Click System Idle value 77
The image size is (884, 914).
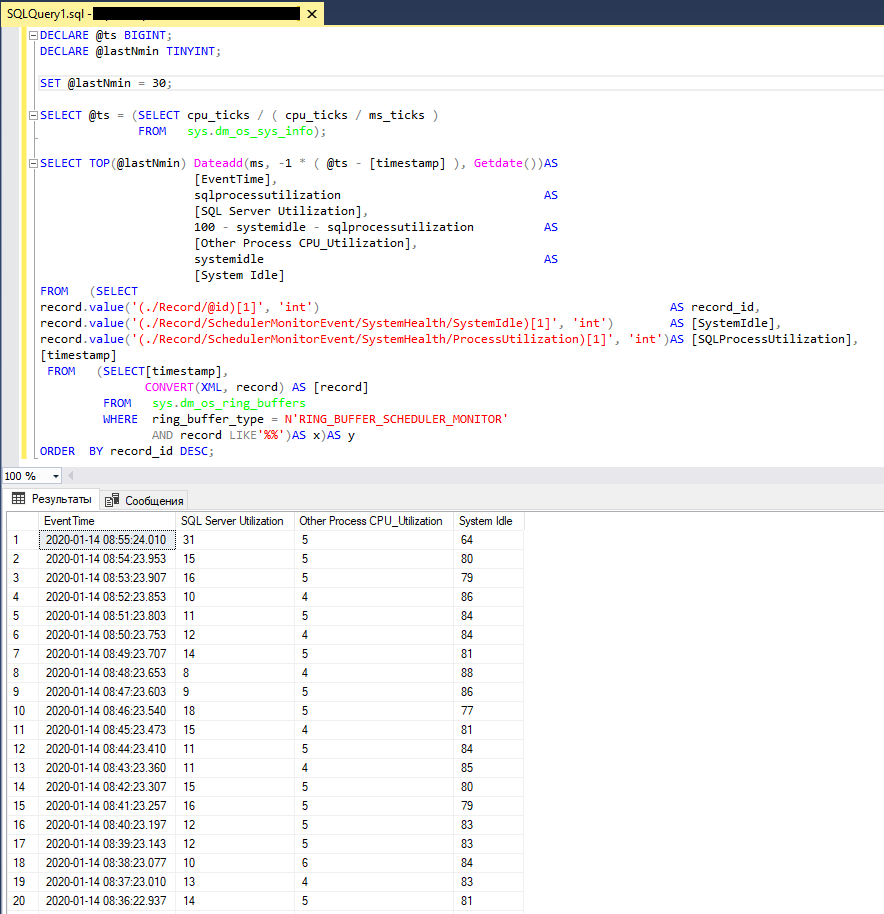[488, 711]
